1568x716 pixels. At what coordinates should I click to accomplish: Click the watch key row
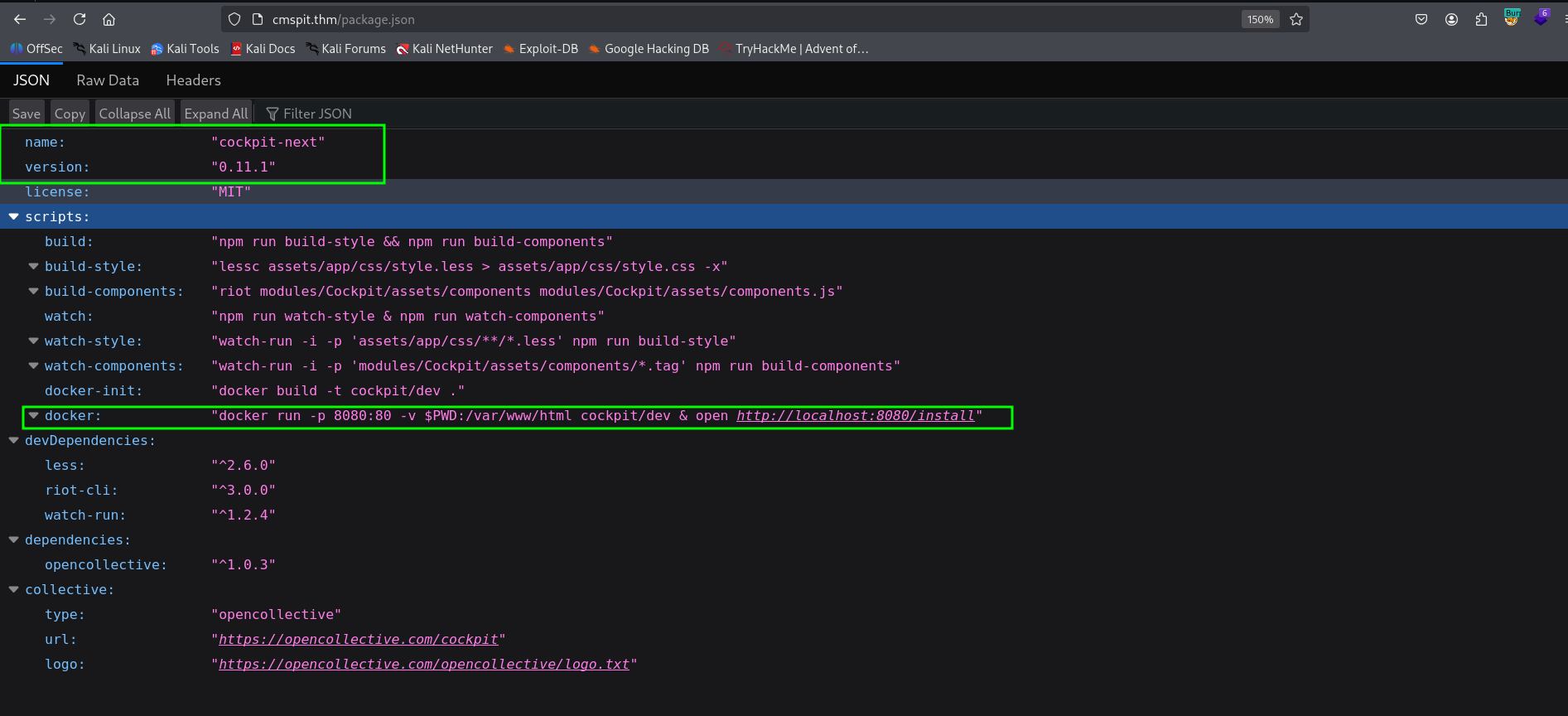pos(69,316)
